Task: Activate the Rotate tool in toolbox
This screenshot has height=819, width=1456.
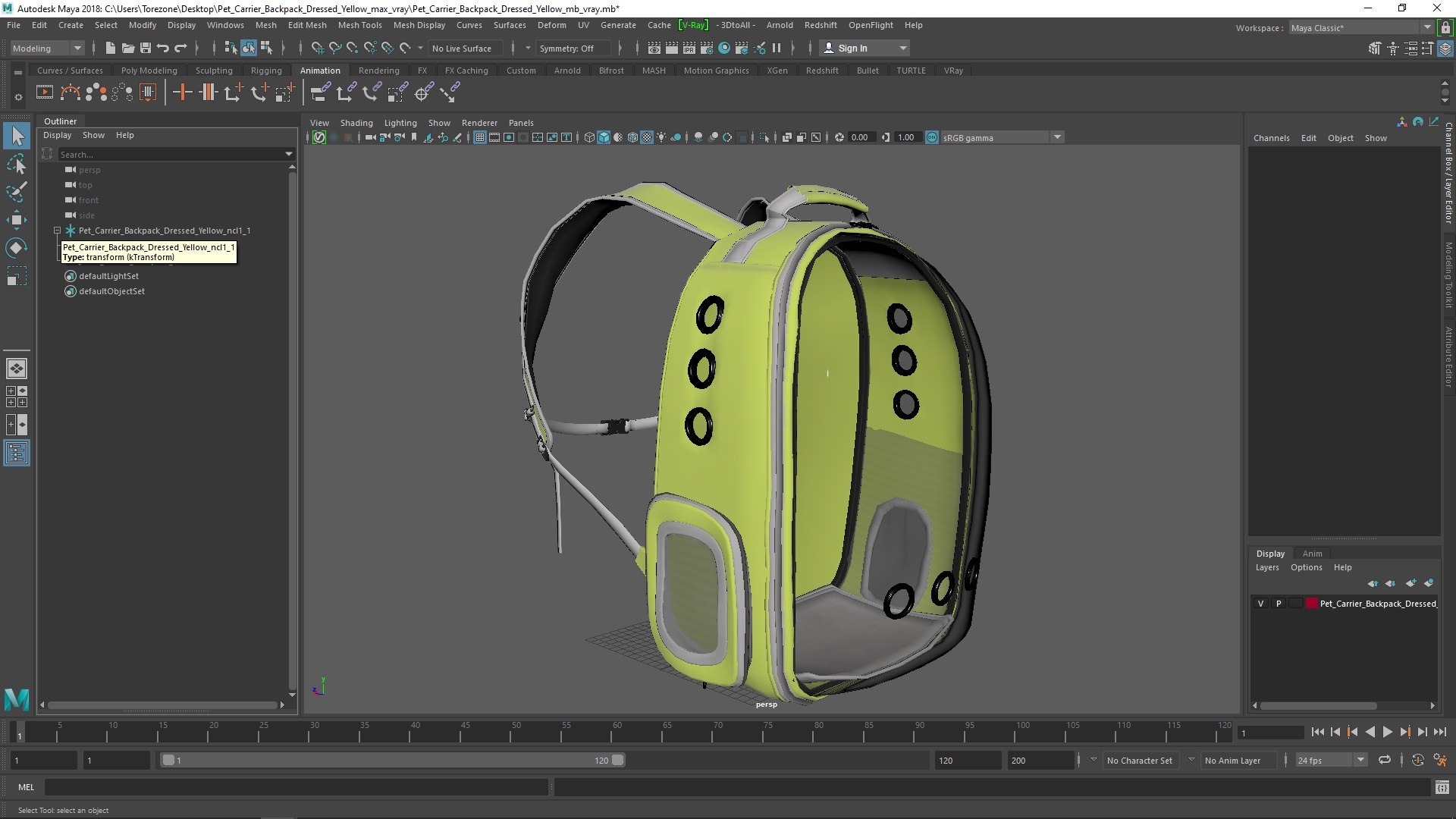Action: pyautogui.click(x=17, y=248)
